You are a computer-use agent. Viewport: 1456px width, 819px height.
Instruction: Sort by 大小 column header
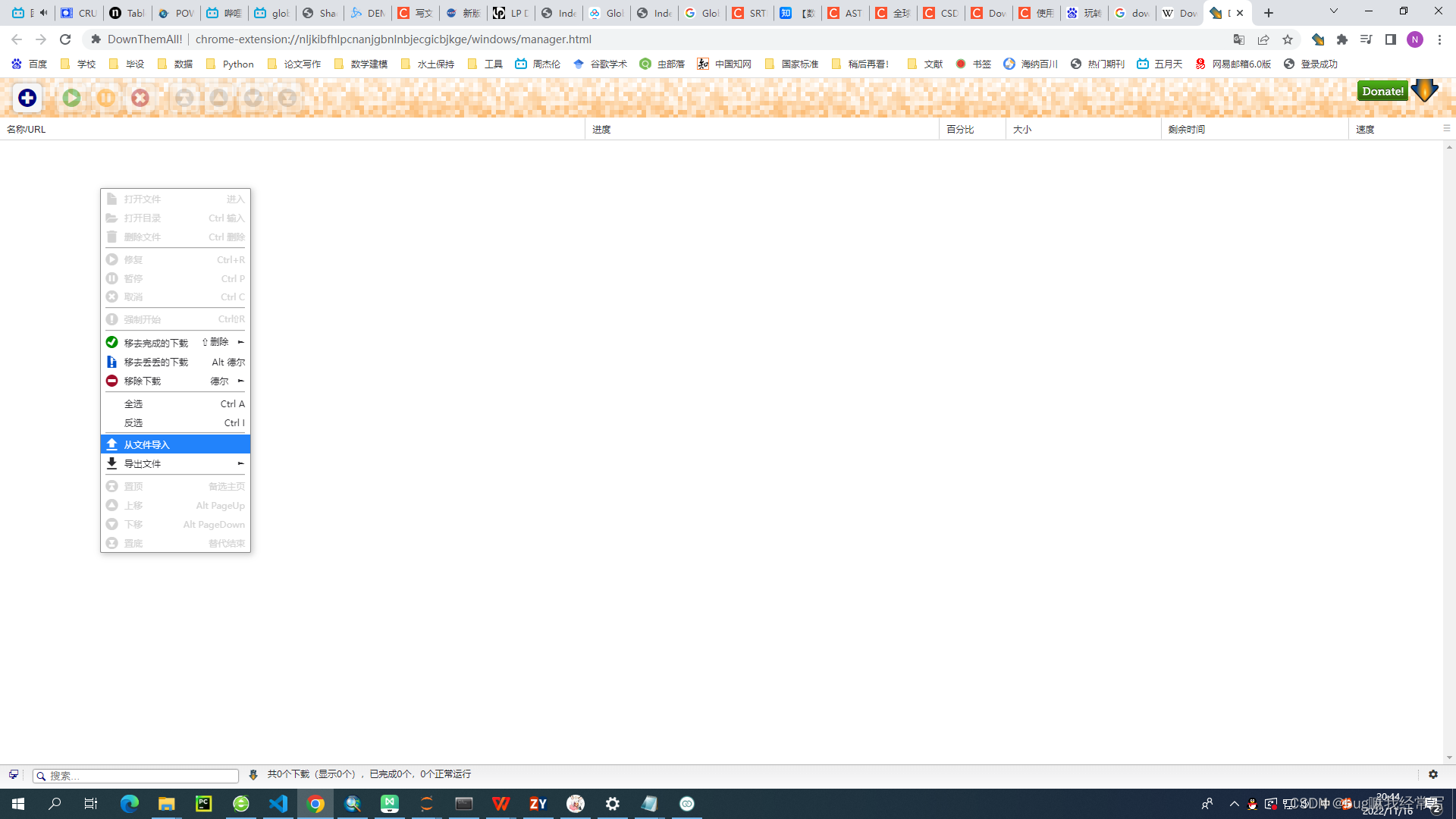pos(1084,129)
